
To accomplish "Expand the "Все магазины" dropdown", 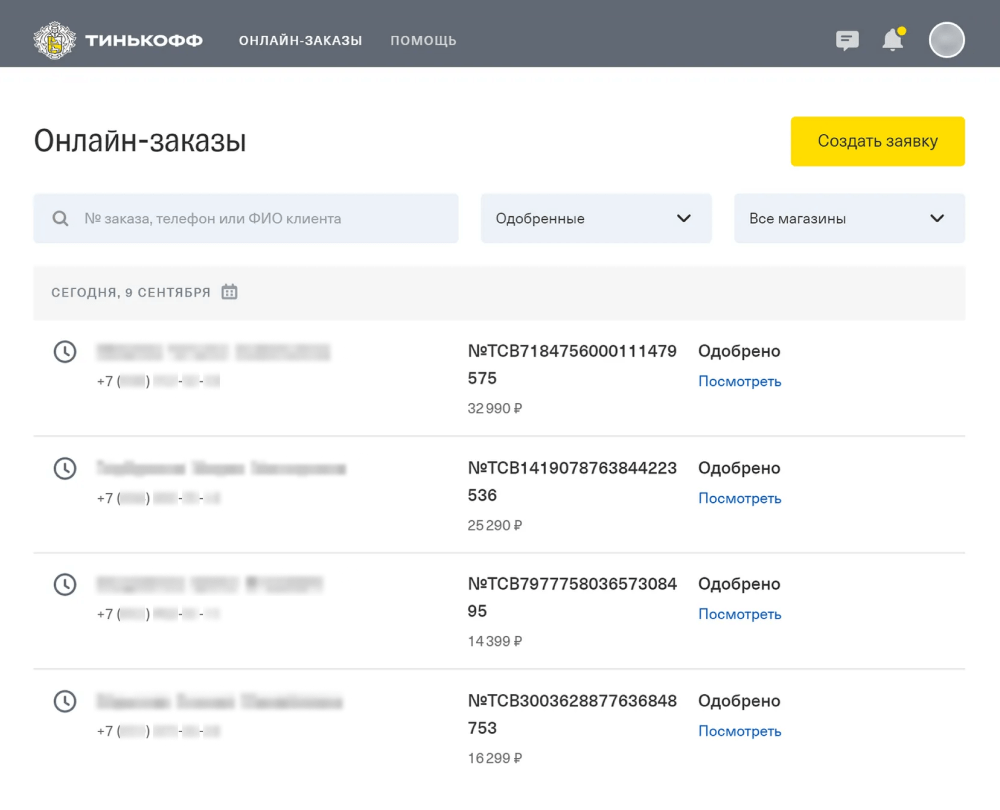I will click(849, 218).
